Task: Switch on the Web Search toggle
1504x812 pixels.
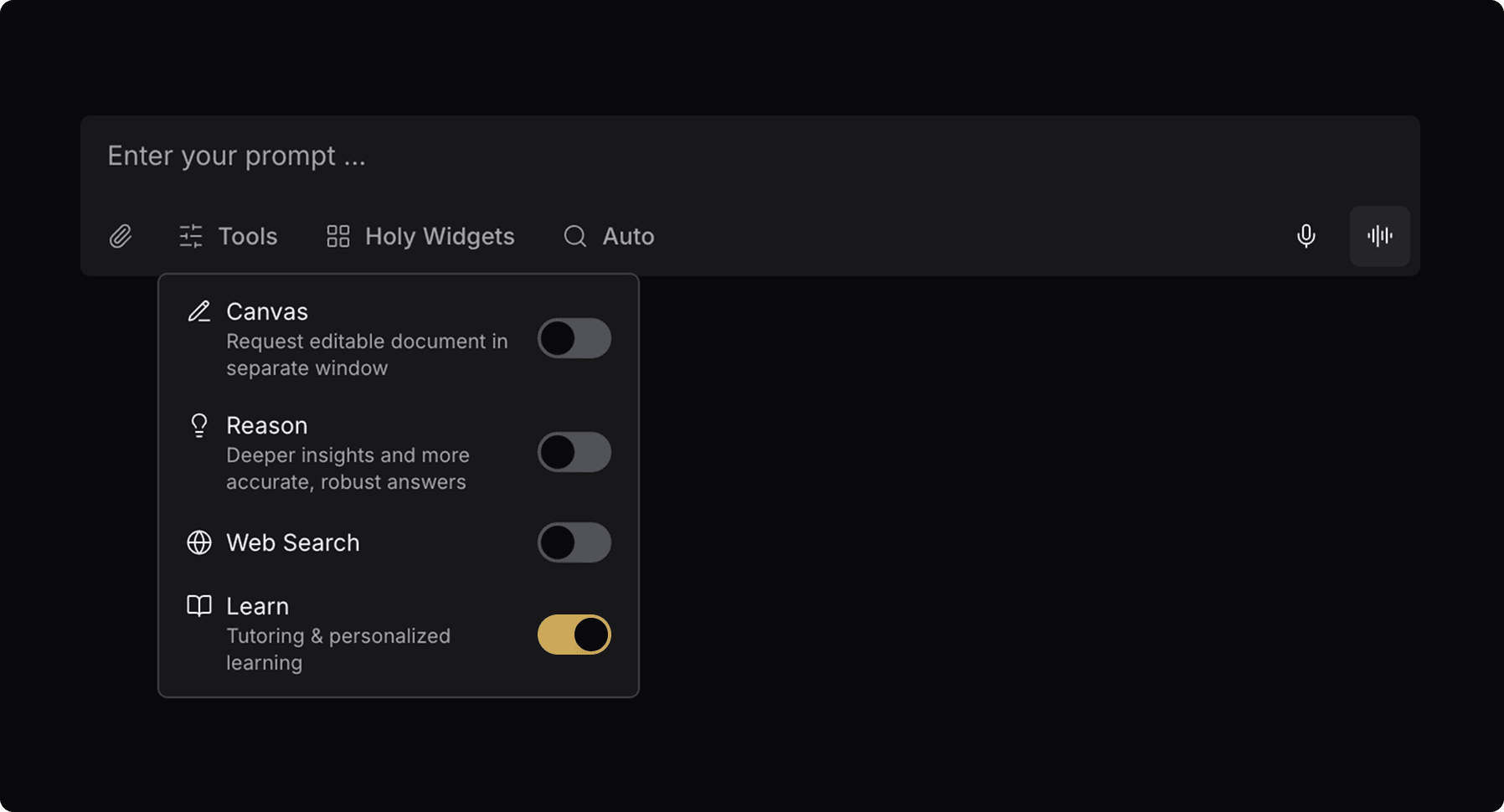Action: click(574, 543)
